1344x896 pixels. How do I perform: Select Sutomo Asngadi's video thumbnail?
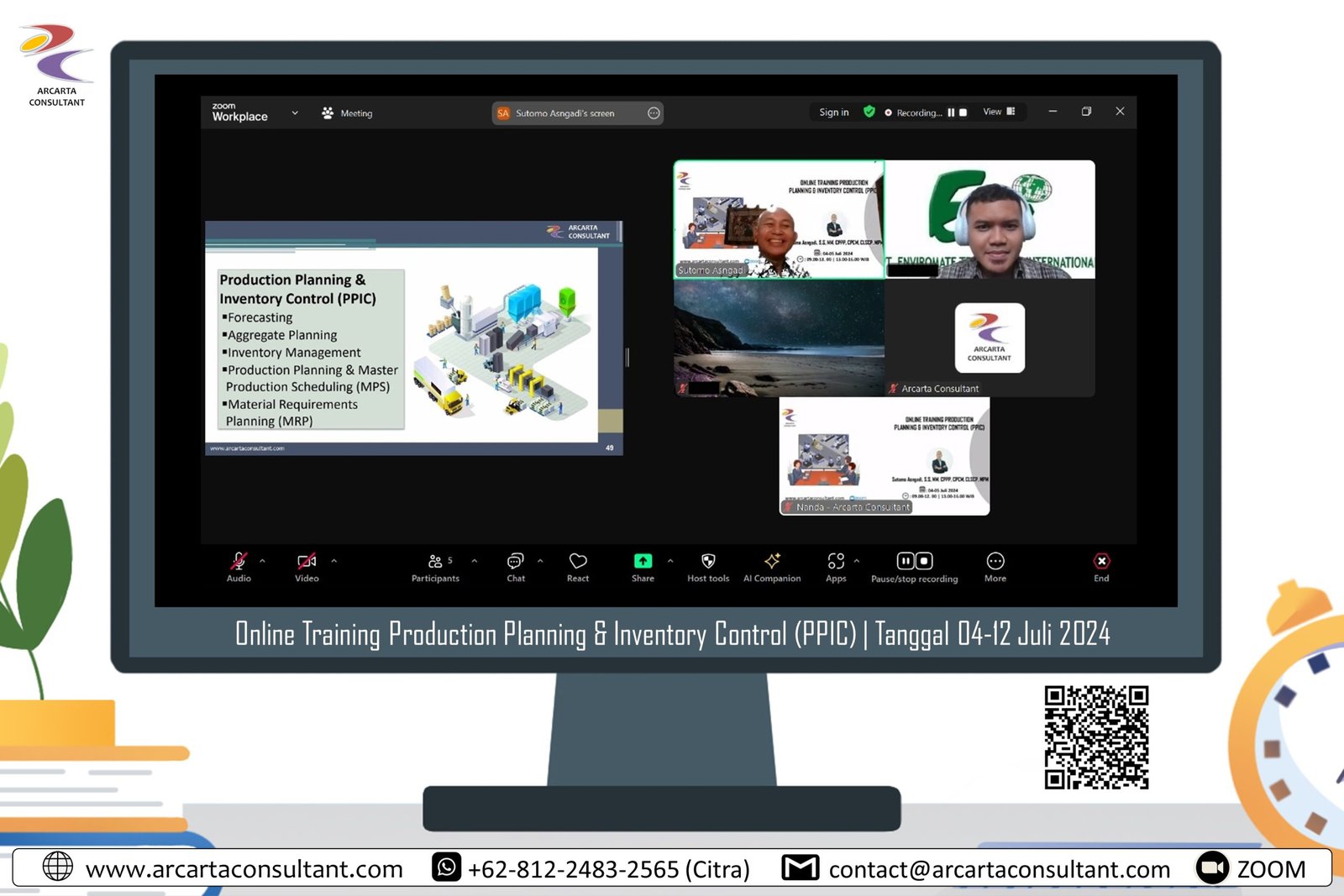pos(779,219)
